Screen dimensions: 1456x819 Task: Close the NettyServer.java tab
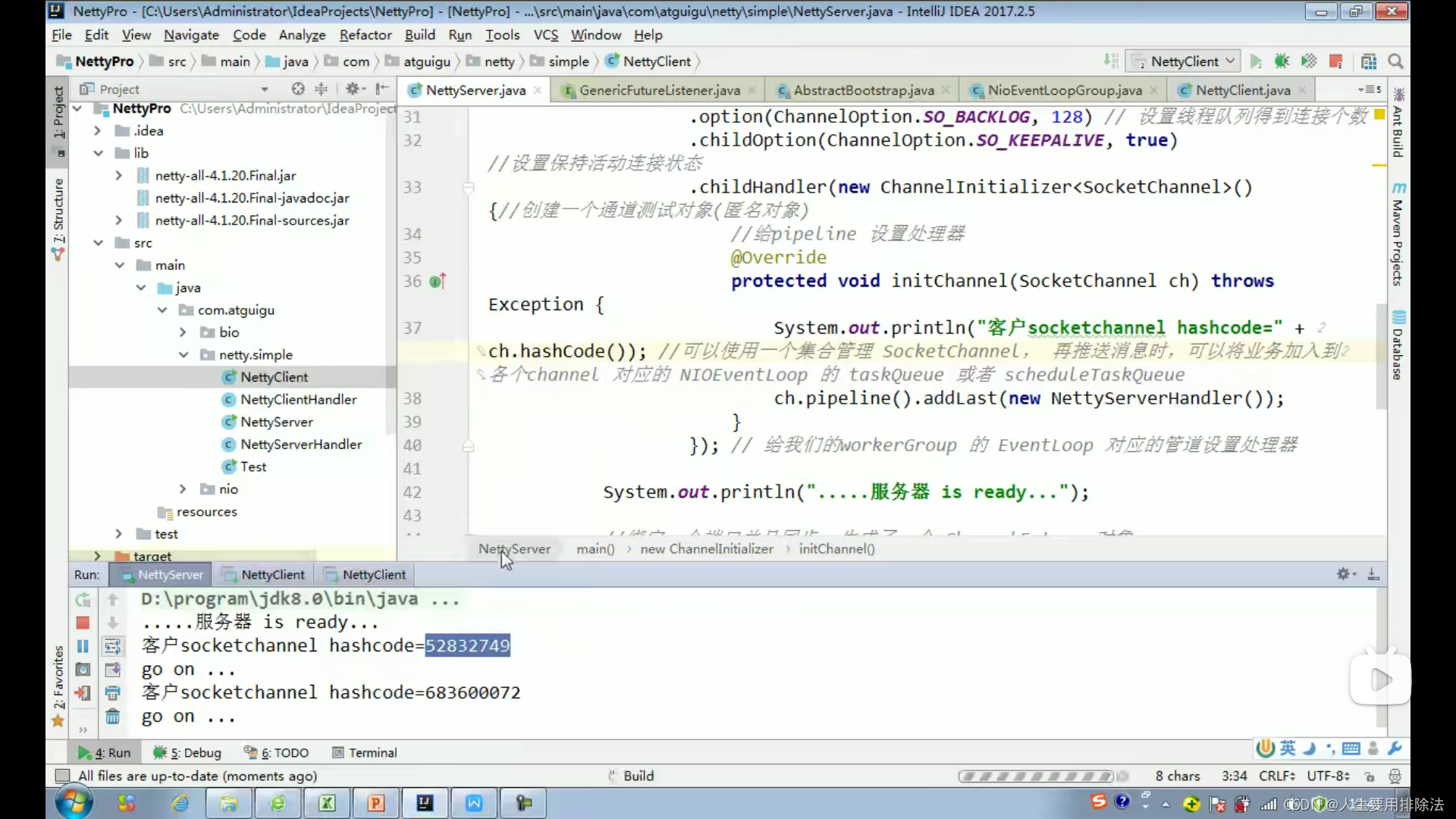point(538,90)
